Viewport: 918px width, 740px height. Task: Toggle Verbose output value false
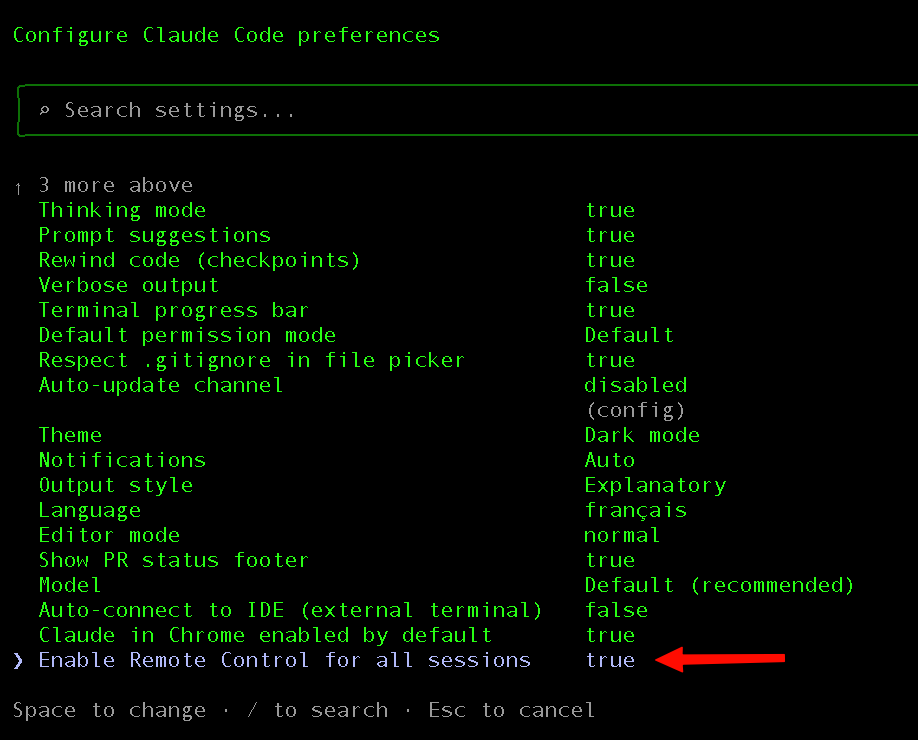[x=616, y=285]
